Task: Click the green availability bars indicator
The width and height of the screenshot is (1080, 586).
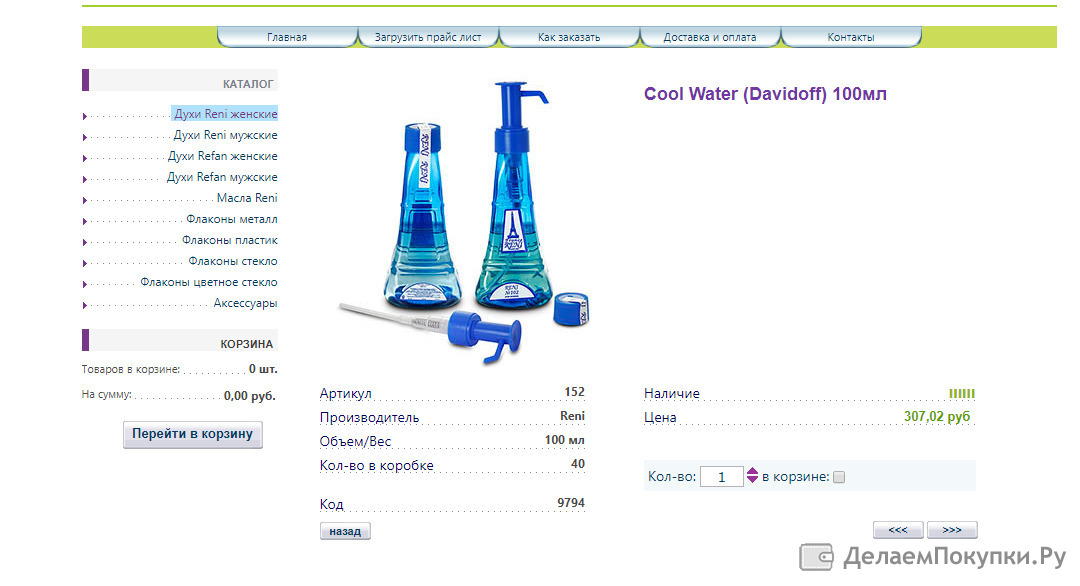Action: coord(962,394)
